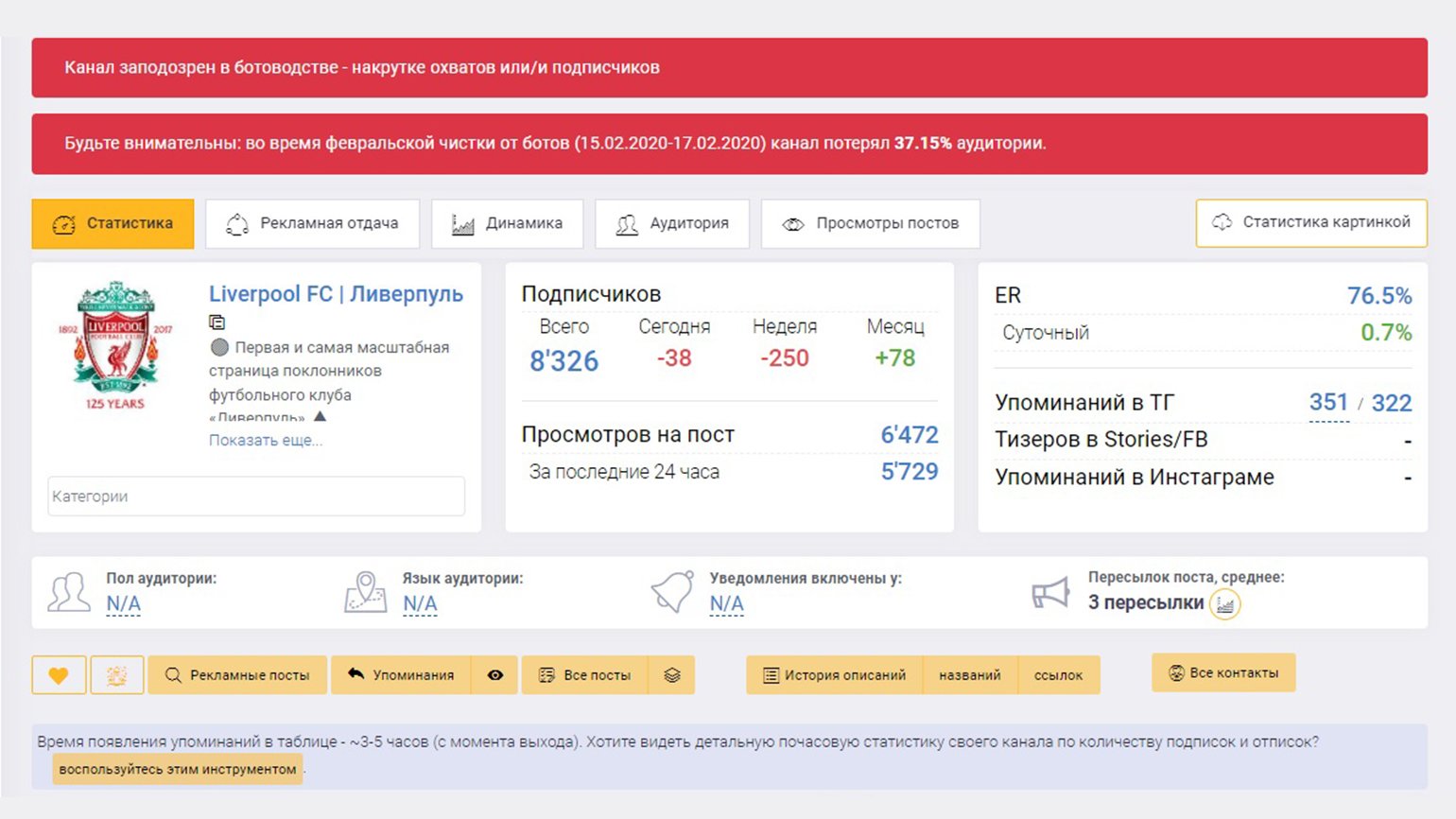Open the Динамика tab

point(508,224)
